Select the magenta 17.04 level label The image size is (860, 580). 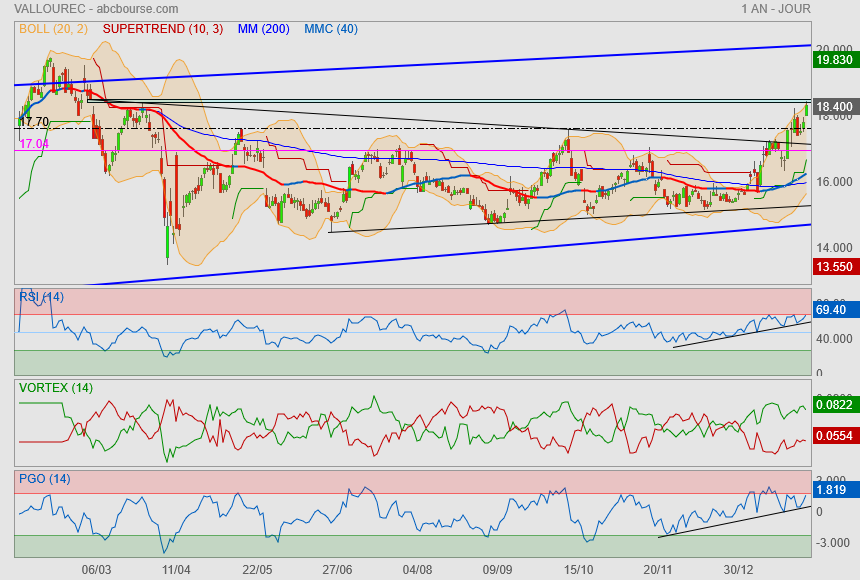(x=34, y=145)
